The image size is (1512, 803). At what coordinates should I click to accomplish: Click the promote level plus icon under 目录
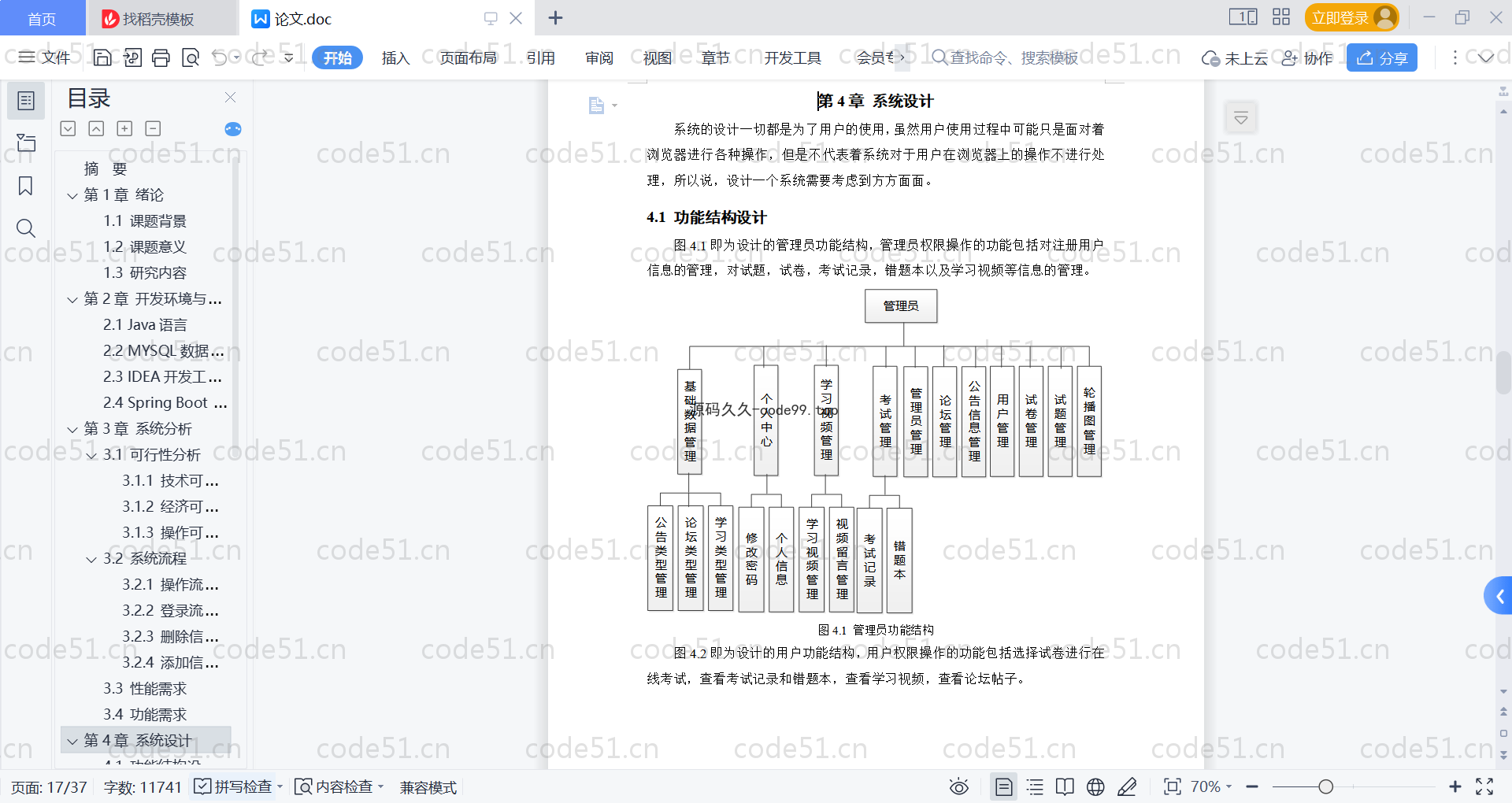[x=124, y=128]
